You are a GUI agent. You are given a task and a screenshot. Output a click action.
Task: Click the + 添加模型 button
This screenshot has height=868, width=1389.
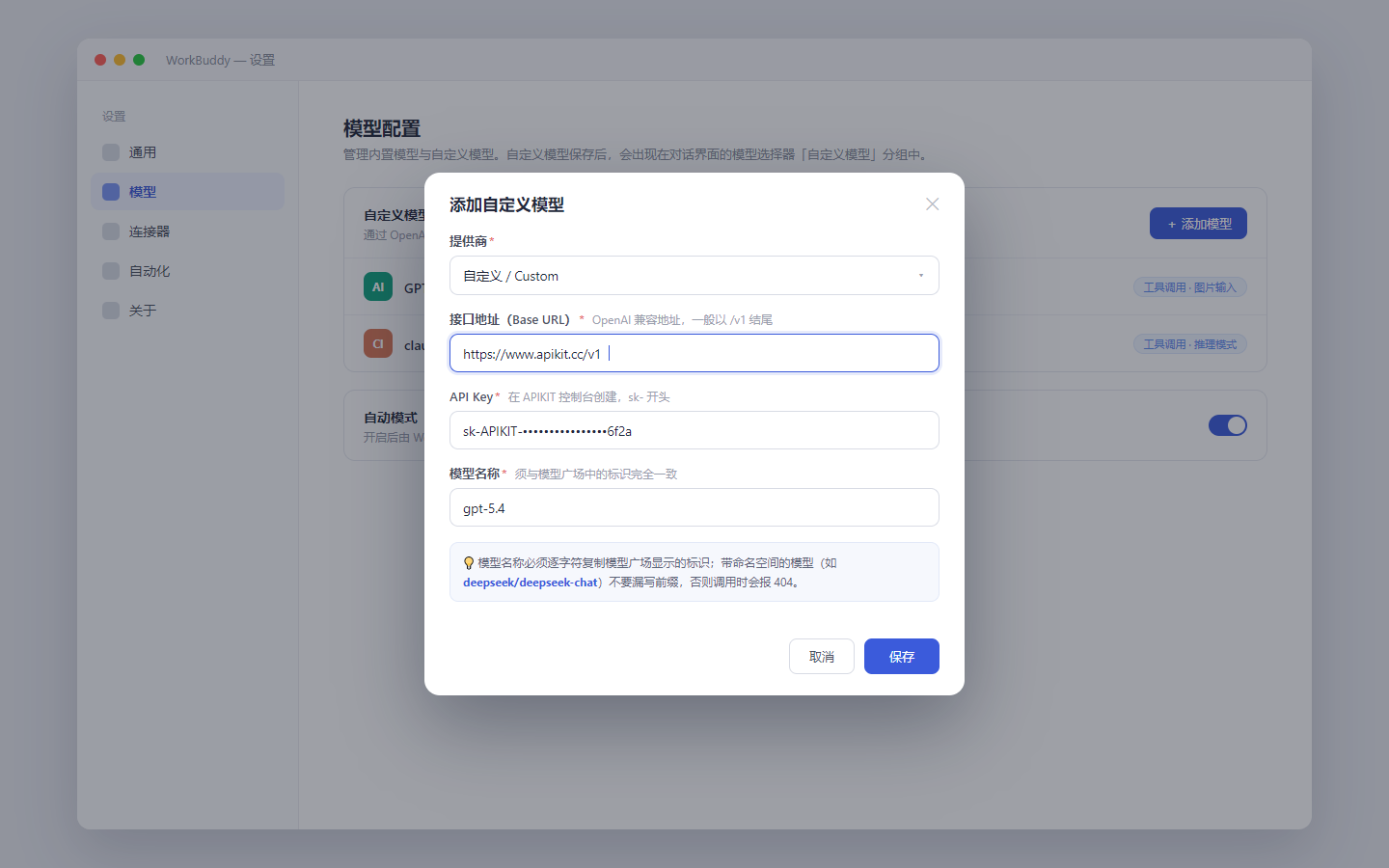1198,223
